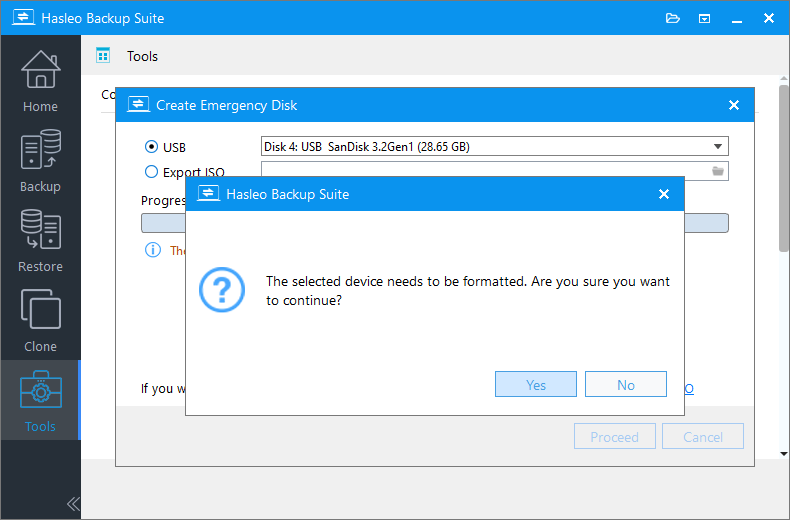Select the Export ISO radio button

pyautogui.click(x=151, y=172)
